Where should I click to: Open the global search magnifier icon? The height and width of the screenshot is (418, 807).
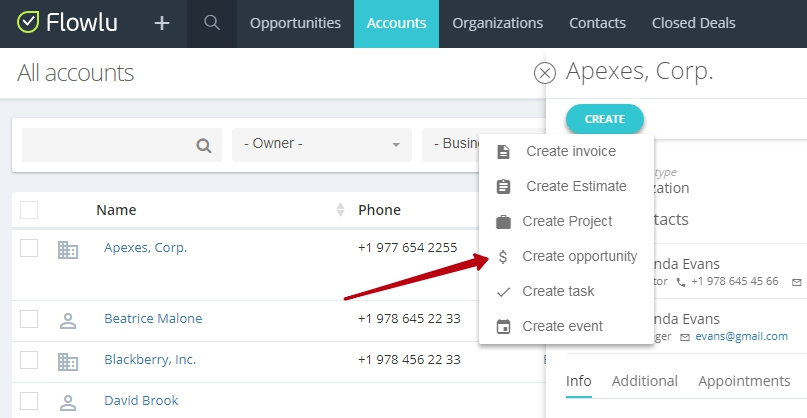pyautogui.click(x=212, y=23)
